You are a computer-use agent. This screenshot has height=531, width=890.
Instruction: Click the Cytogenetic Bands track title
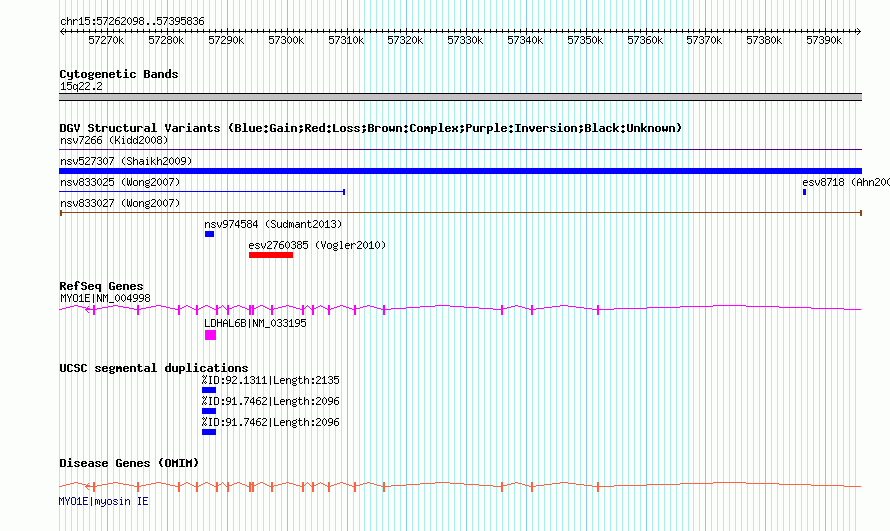point(119,74)
